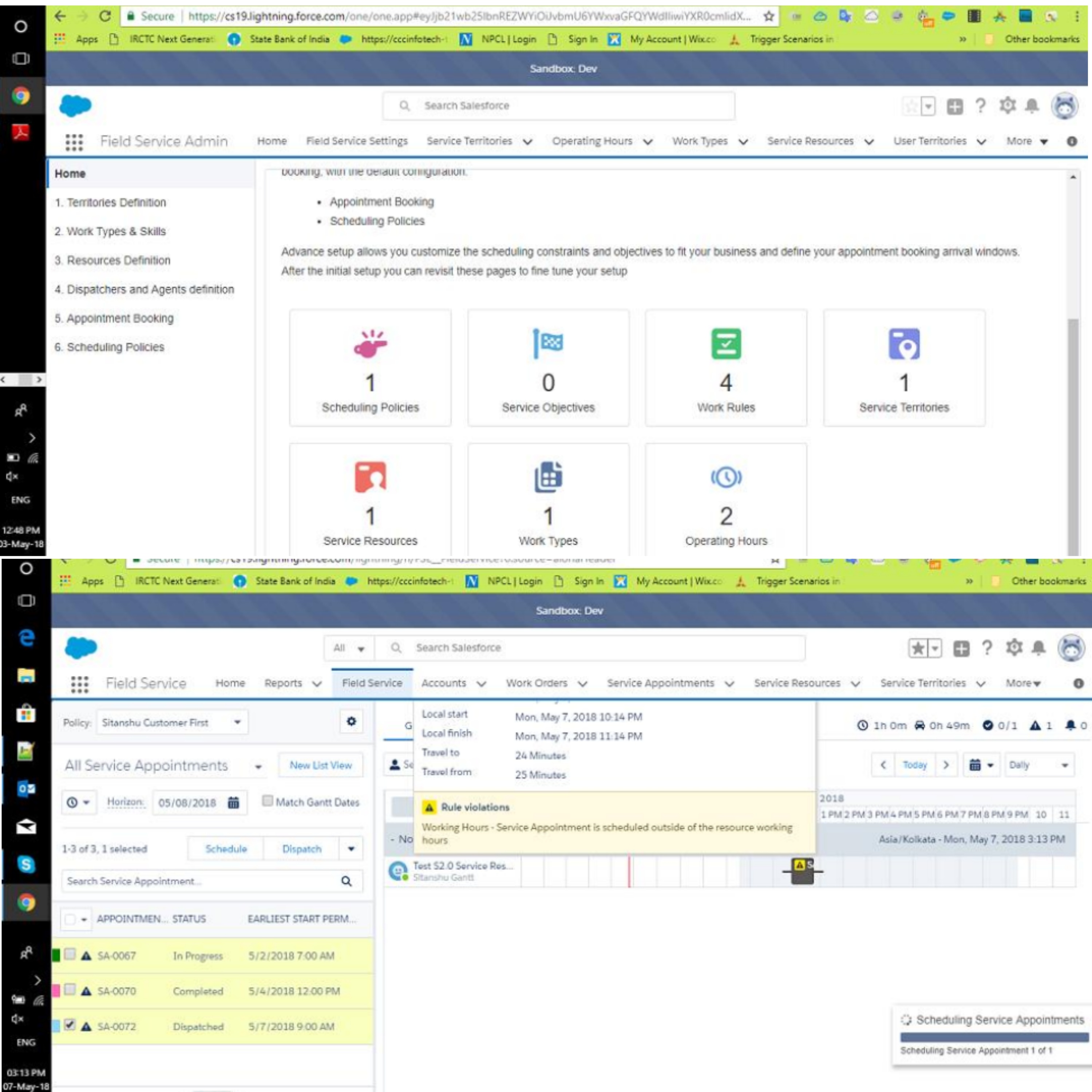The image size is (1092, 1092).
Task: Uncheck the SA-0072 appointment checkbox
Action: [x=70, y=1025]
